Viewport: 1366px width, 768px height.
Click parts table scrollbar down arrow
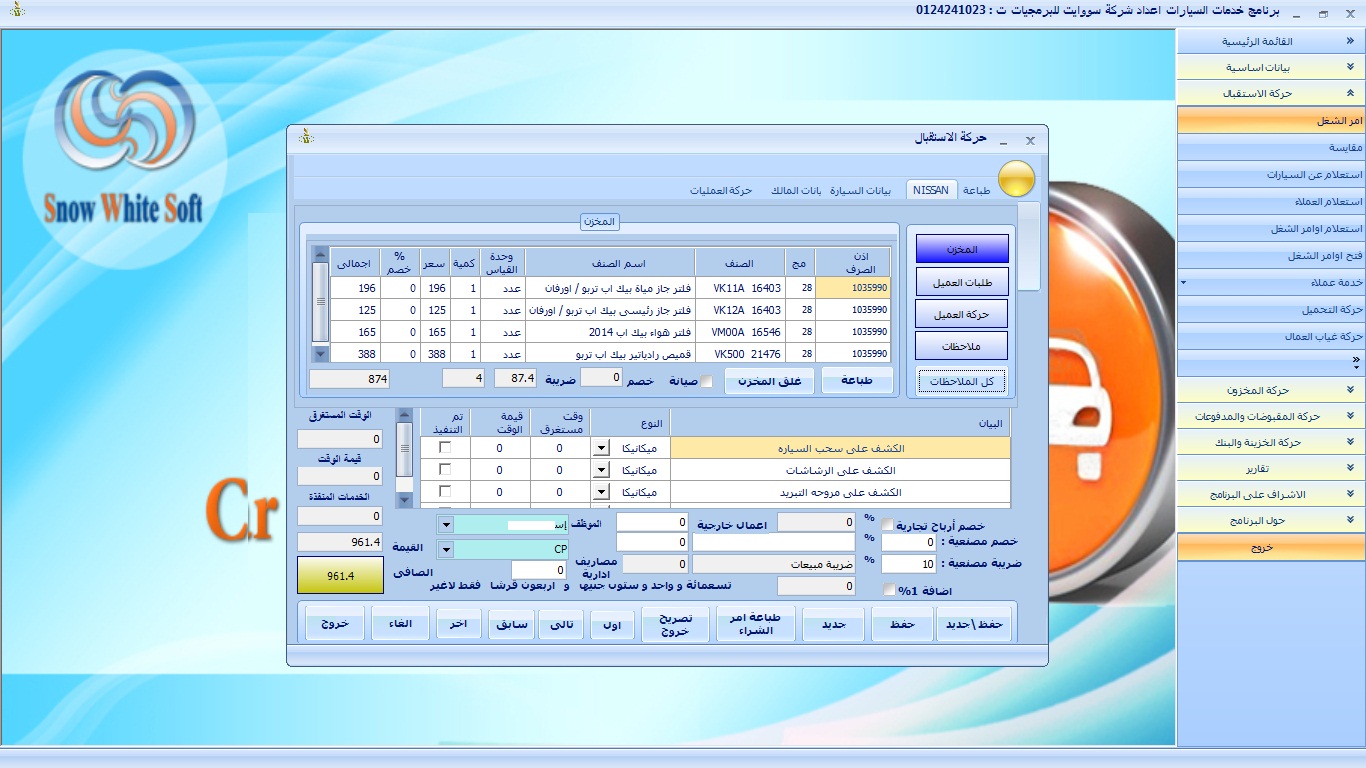pyautogui.click(x=320, y=353)
